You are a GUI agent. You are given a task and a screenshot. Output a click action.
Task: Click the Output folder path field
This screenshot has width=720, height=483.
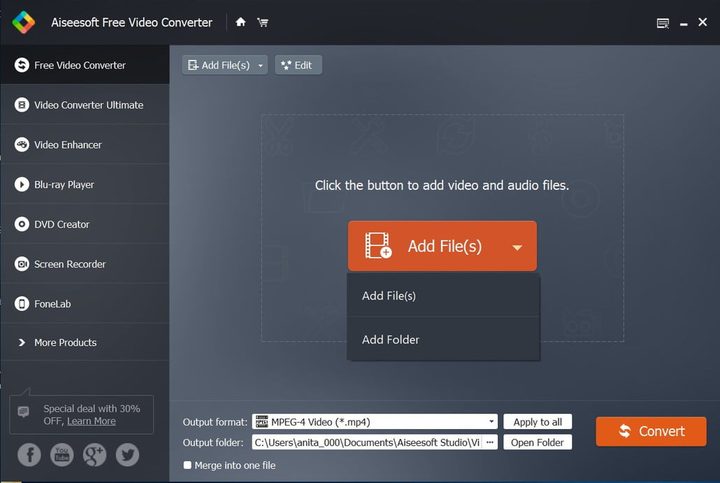pyautogui.click(x=367, y=442)
